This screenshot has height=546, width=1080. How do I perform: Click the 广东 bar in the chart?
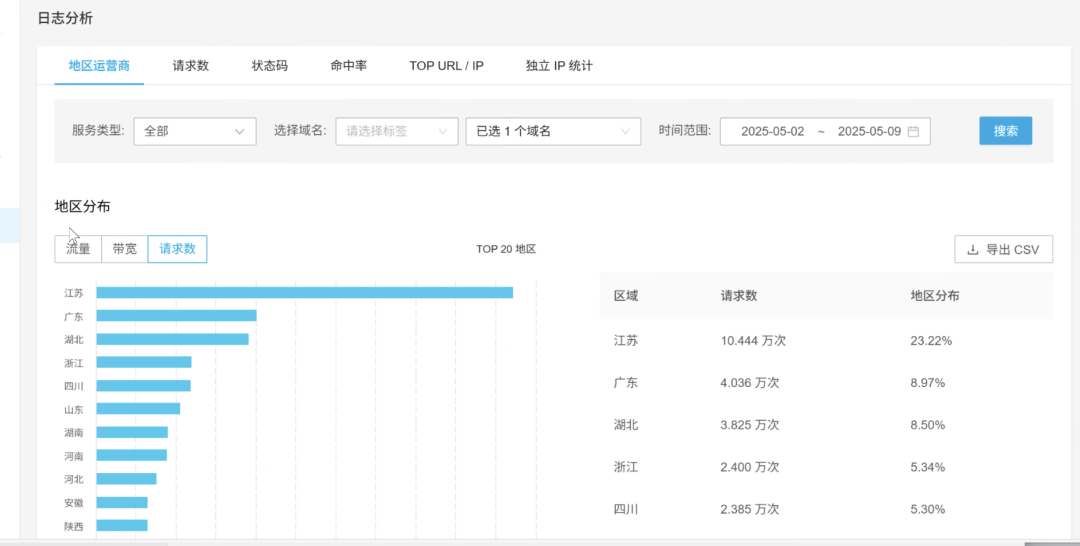click(x=176, y=316)
